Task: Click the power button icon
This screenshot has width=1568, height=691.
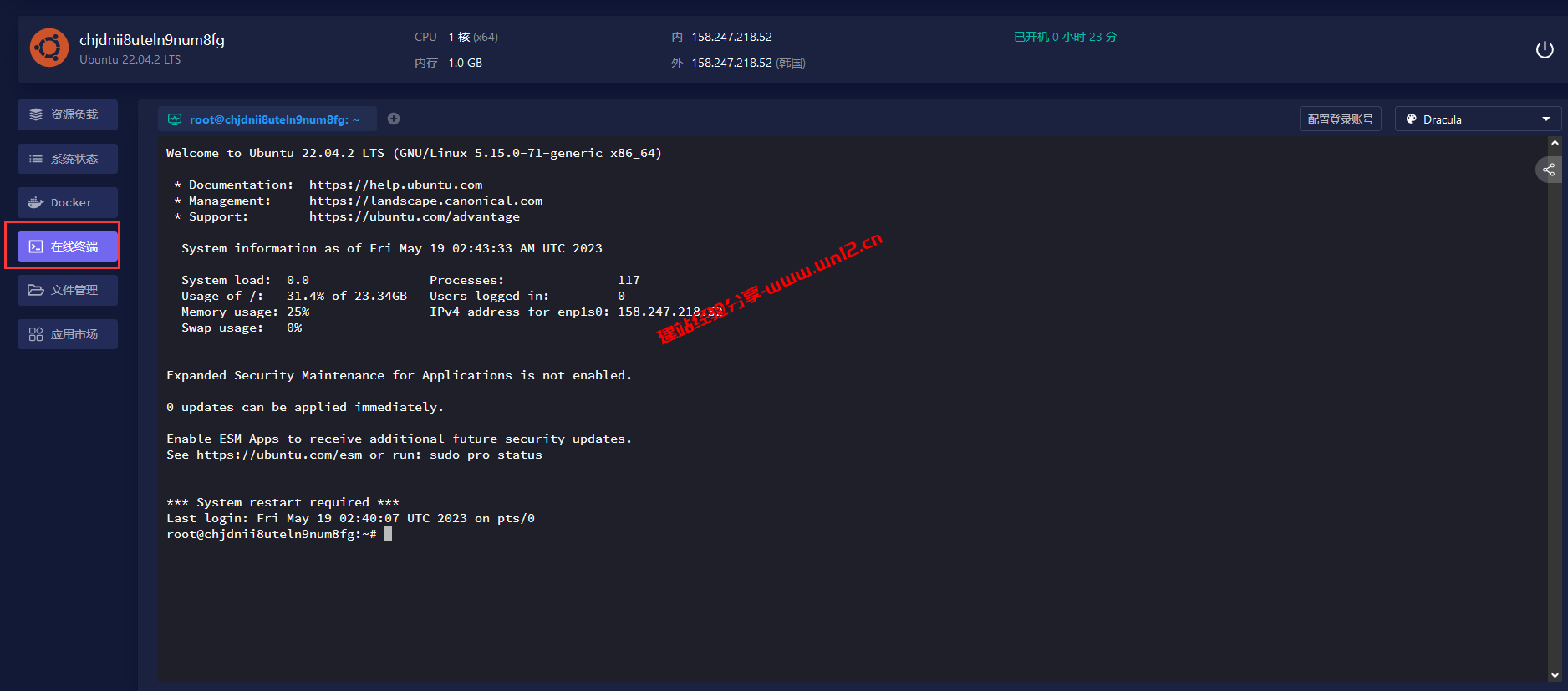Action: pos(1544,50)
